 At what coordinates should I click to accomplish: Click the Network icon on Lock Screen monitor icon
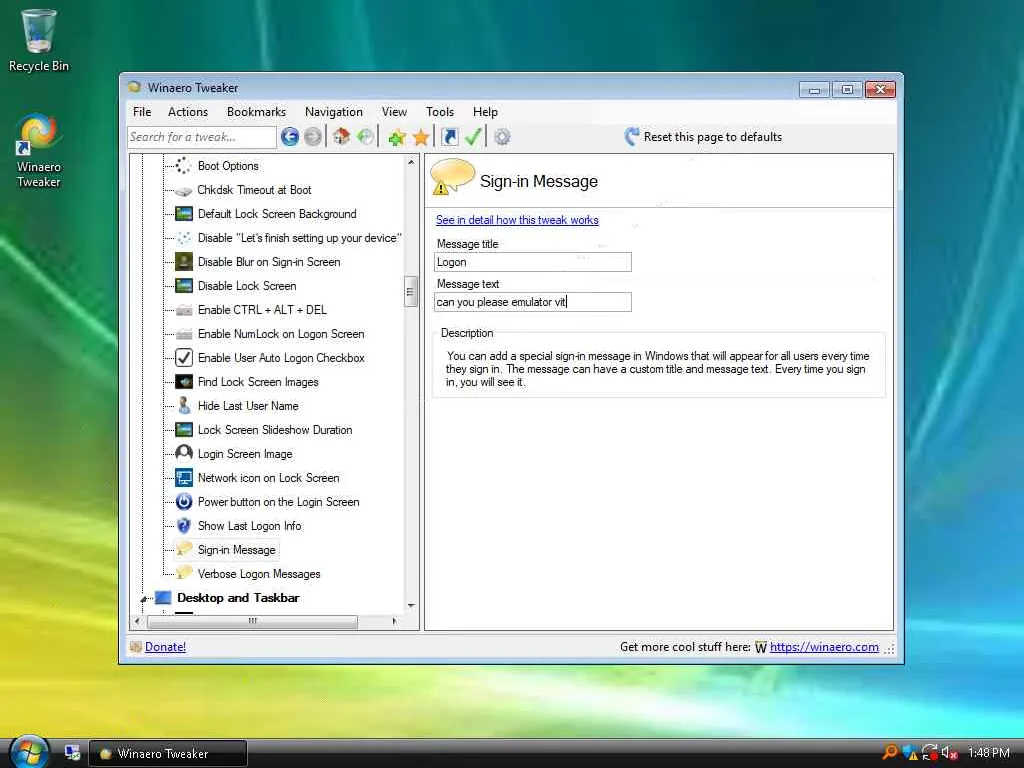(x=184, y=477)
